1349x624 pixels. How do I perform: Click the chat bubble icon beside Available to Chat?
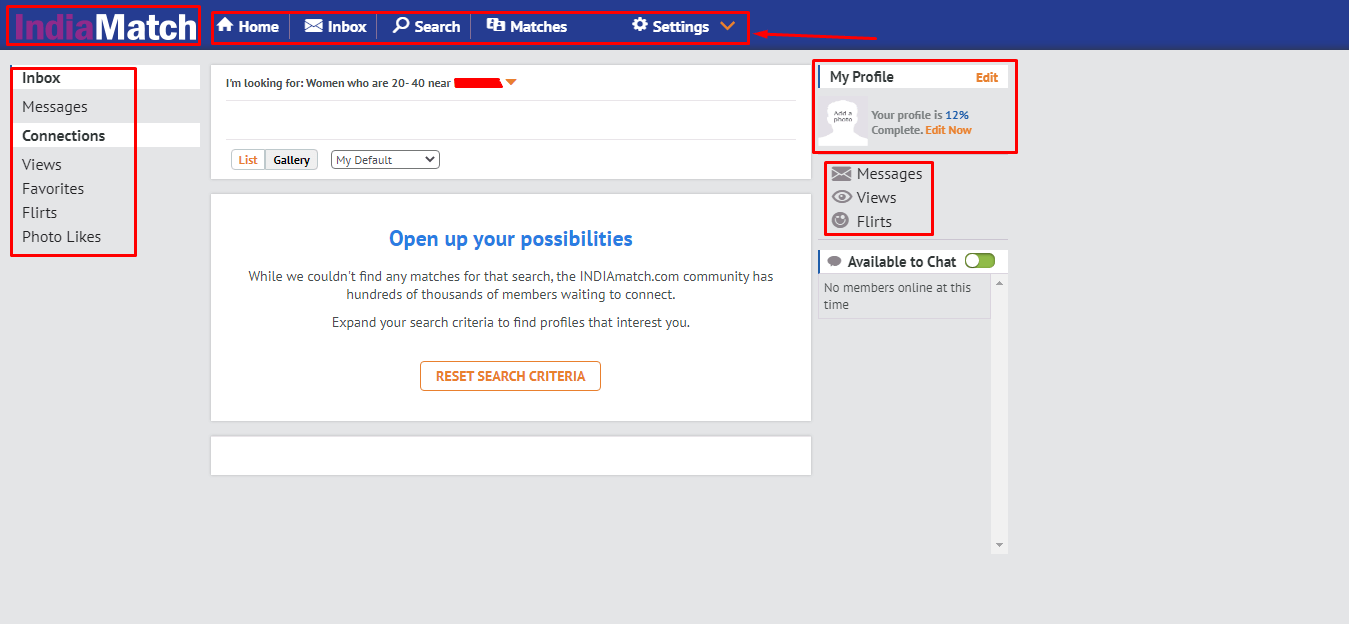click(x=835, y=262)
